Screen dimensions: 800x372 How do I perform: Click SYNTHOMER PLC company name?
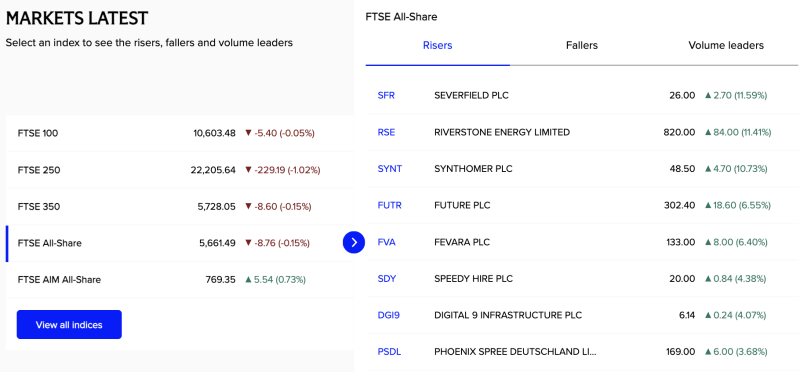click(x=473, y=168)
